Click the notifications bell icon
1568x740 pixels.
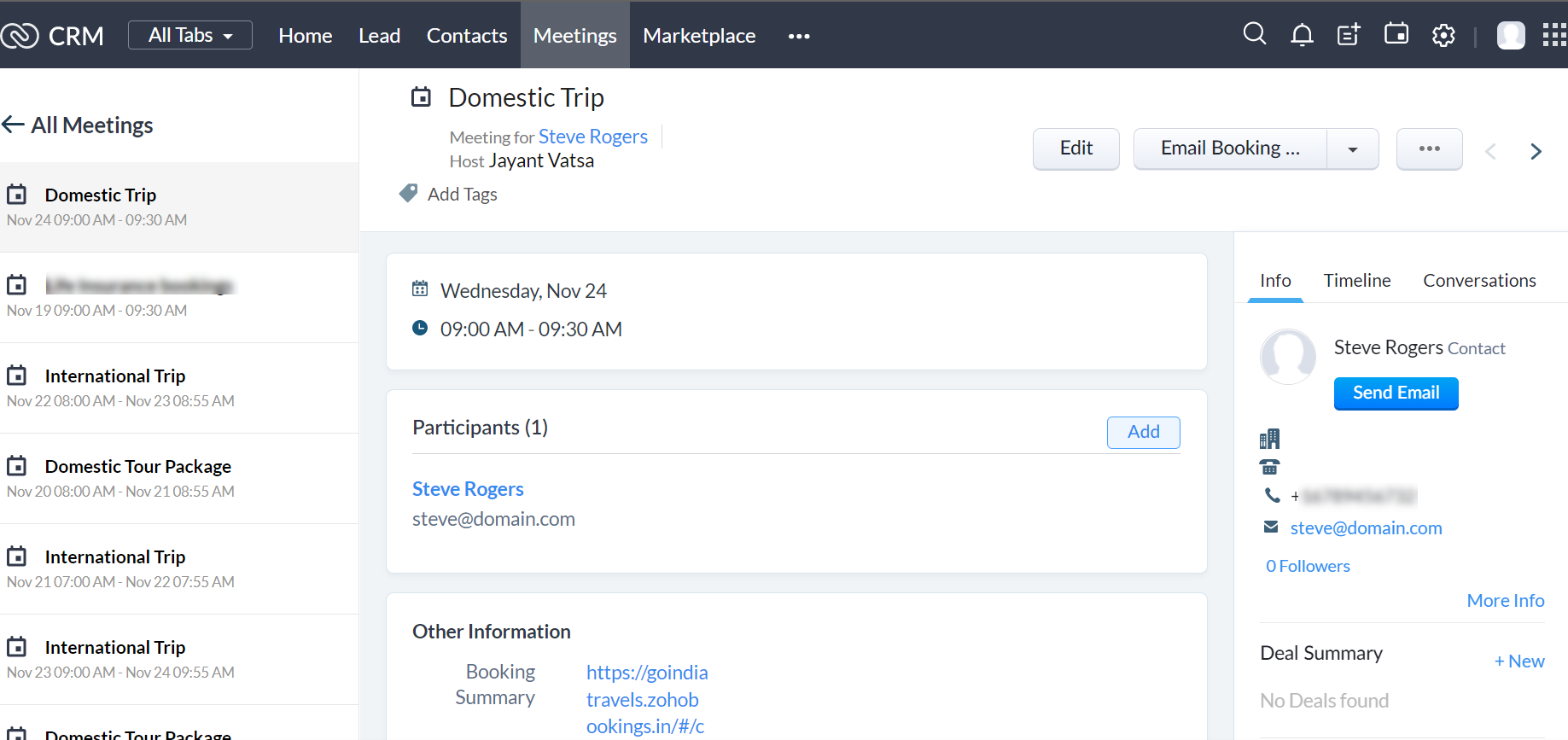tap(1302, 35)
